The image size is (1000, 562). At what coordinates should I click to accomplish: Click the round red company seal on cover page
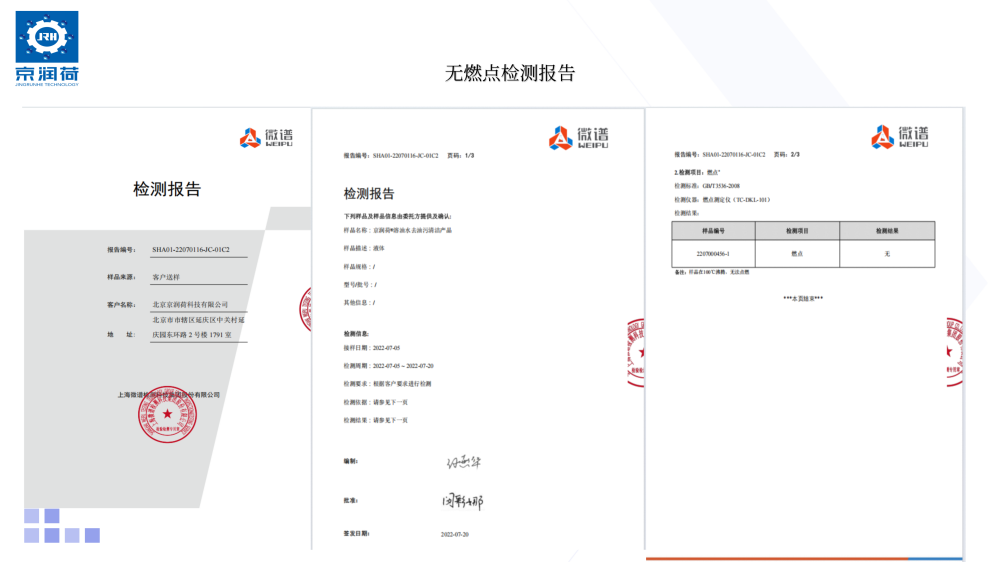coord(167,415)
